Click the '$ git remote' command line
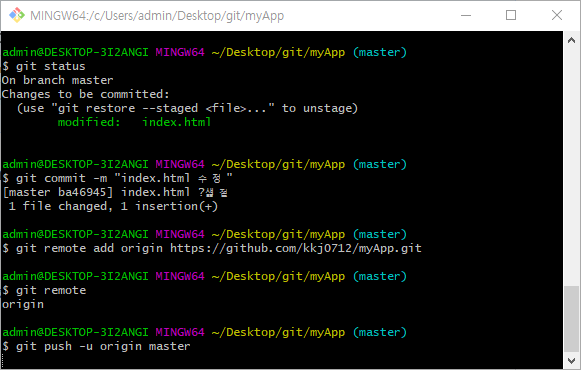Viewport: 581px width, 370px height. coord(44,290)
